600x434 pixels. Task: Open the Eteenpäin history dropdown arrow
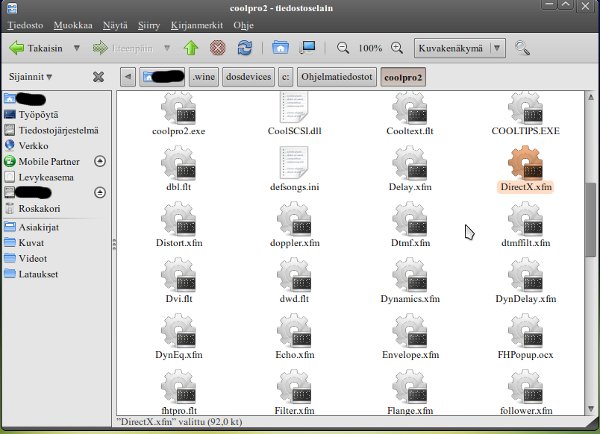[x=167, y=48]
